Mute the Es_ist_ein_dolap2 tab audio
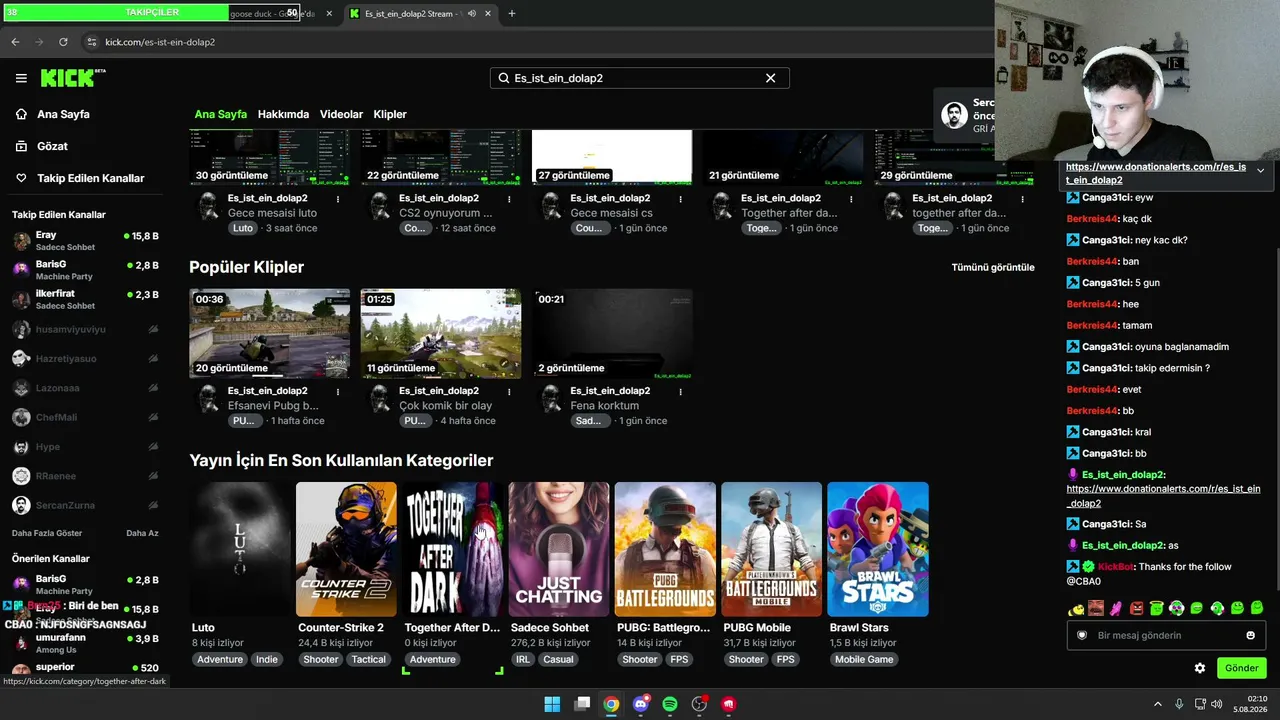1280x720 pixels. pos(472,14)
